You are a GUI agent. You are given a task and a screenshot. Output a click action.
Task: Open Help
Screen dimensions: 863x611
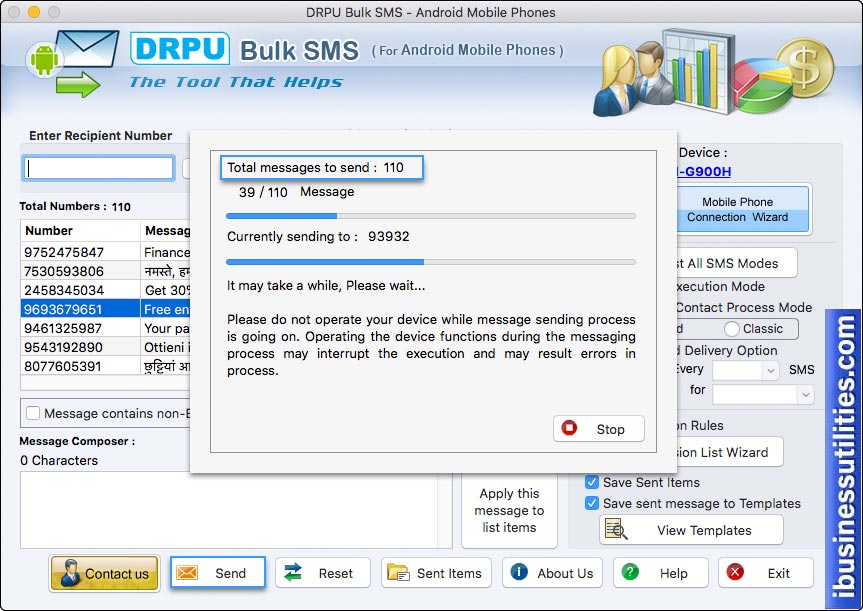(x=660, y=572)
